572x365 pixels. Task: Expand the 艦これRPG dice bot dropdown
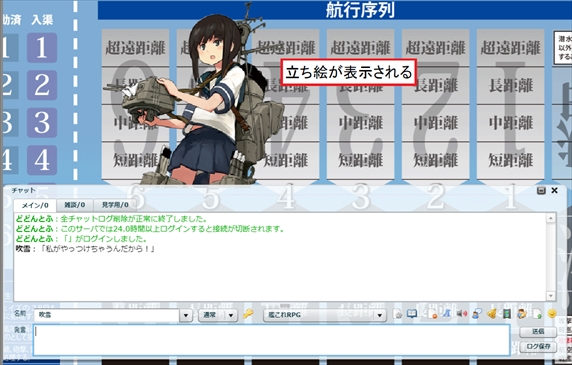click(380, 315)
